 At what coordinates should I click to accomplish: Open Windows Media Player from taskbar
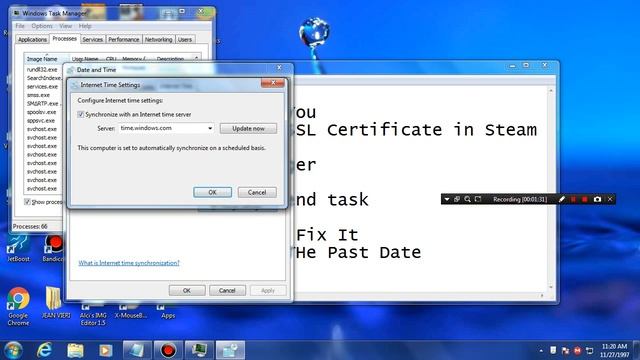pos(105,350)
